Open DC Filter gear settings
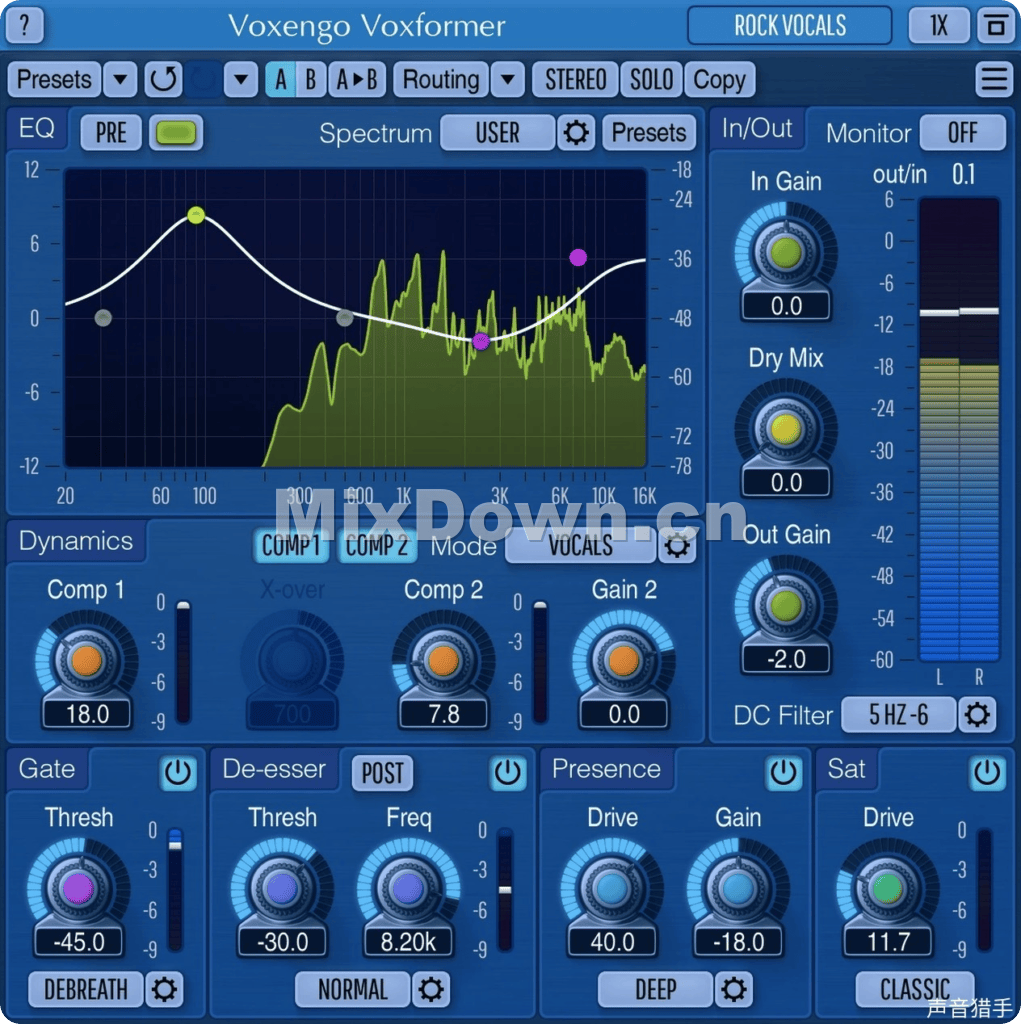Image resolution: width=1021 pixels, height=1024 pixels. [x=976, y=715]
